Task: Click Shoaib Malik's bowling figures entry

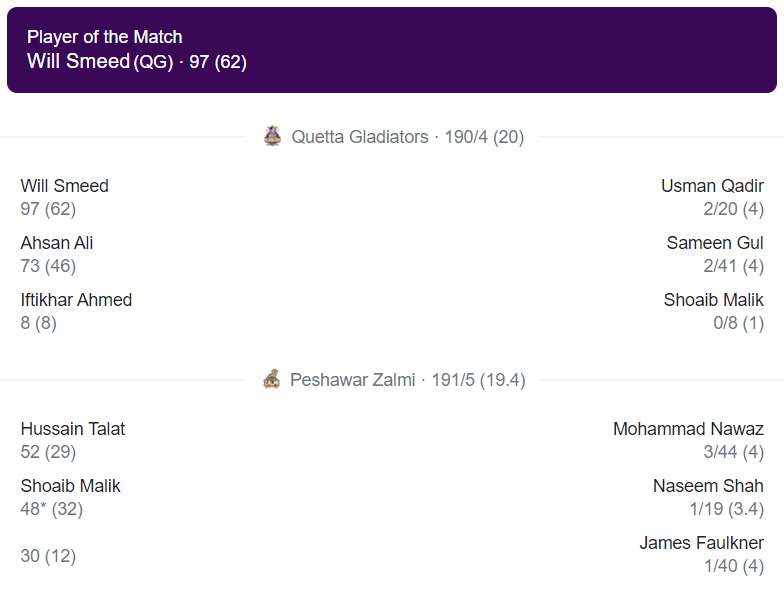Action: point(714,311)
